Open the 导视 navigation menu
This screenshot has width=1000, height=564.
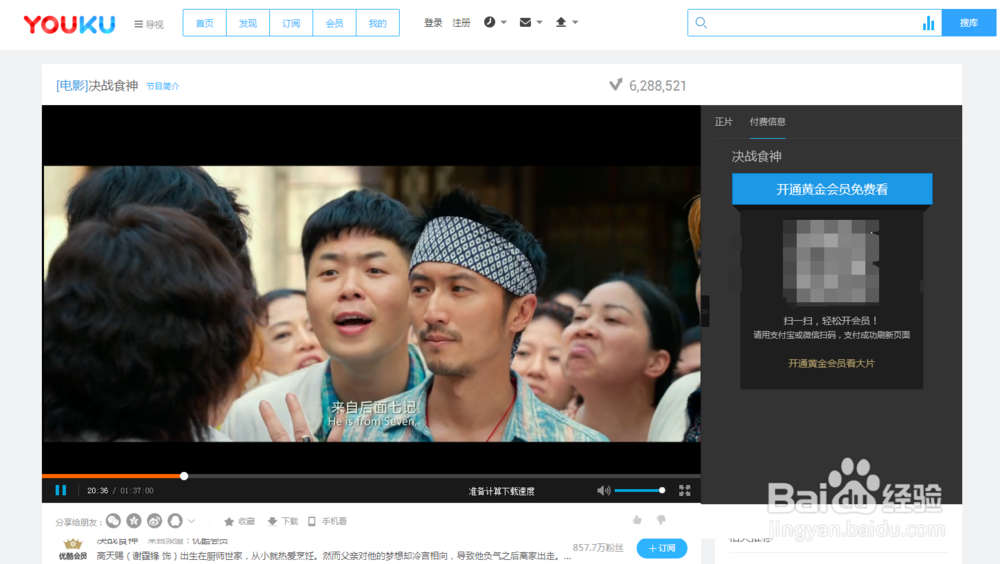[149, 24]
